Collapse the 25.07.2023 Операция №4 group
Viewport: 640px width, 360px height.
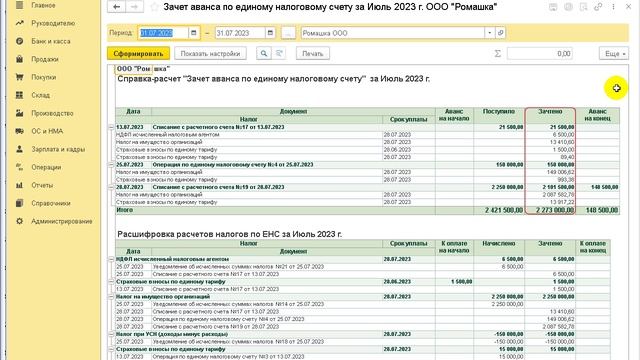click(x=111, y=165)
